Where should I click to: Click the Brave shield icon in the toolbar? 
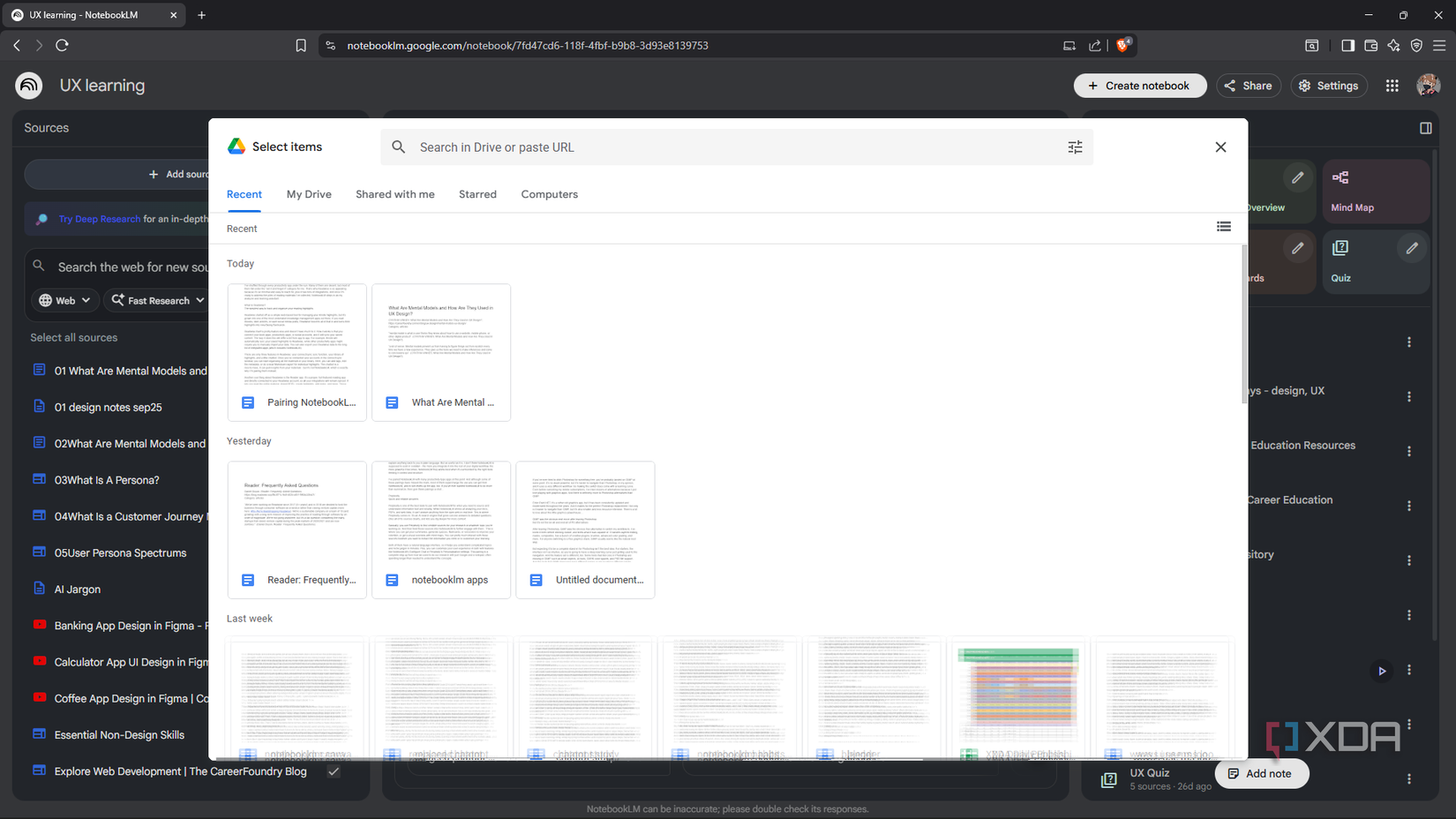click(1122, 45)
